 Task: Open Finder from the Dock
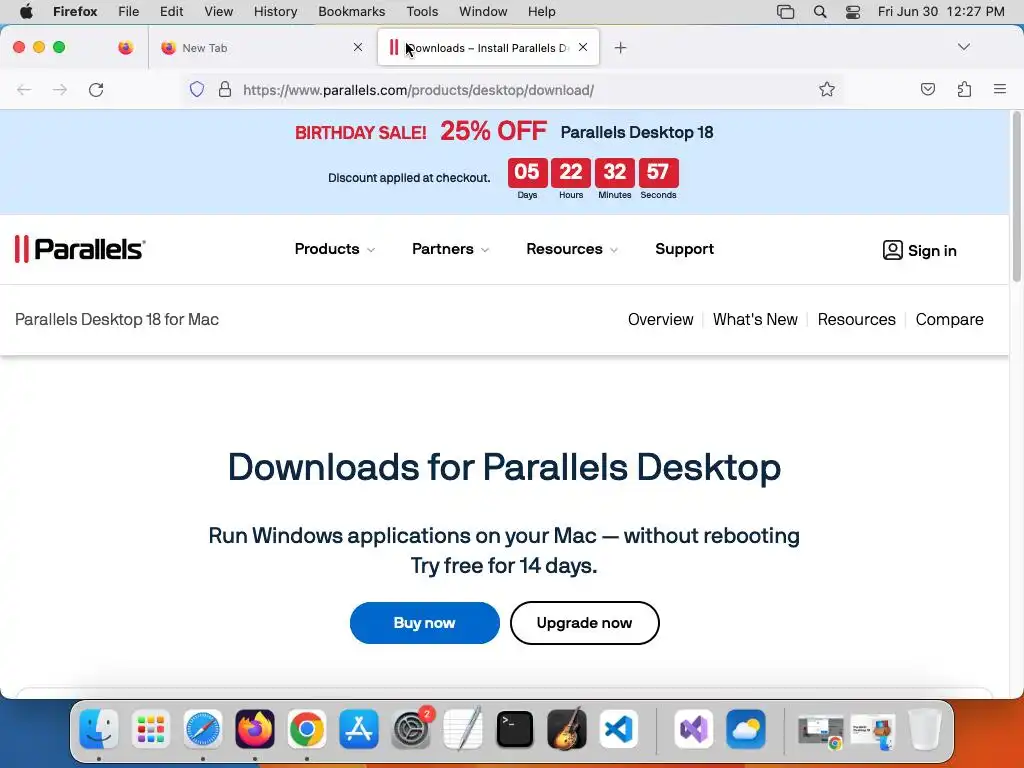pos(99,729)
